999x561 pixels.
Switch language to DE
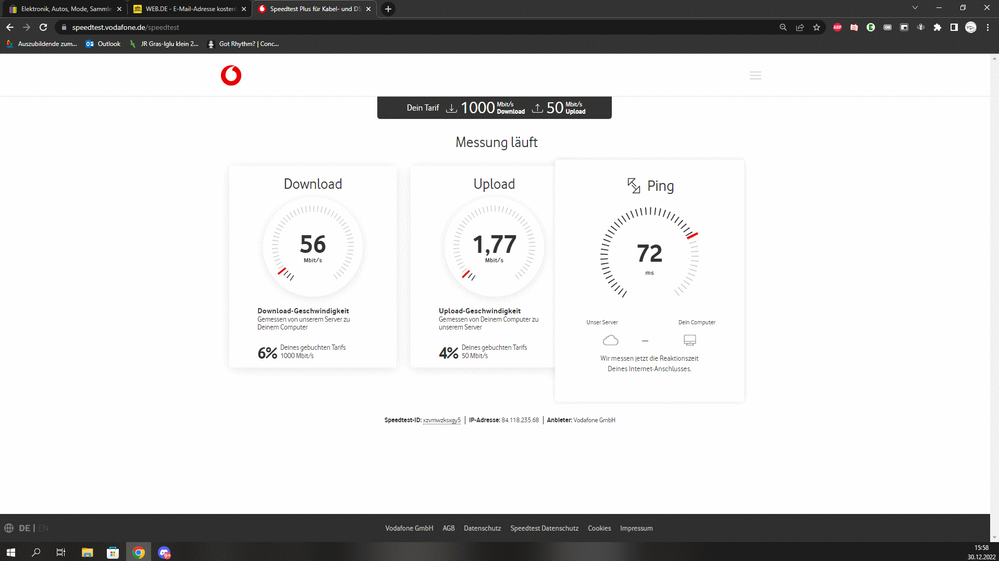(x=24, y=528)
